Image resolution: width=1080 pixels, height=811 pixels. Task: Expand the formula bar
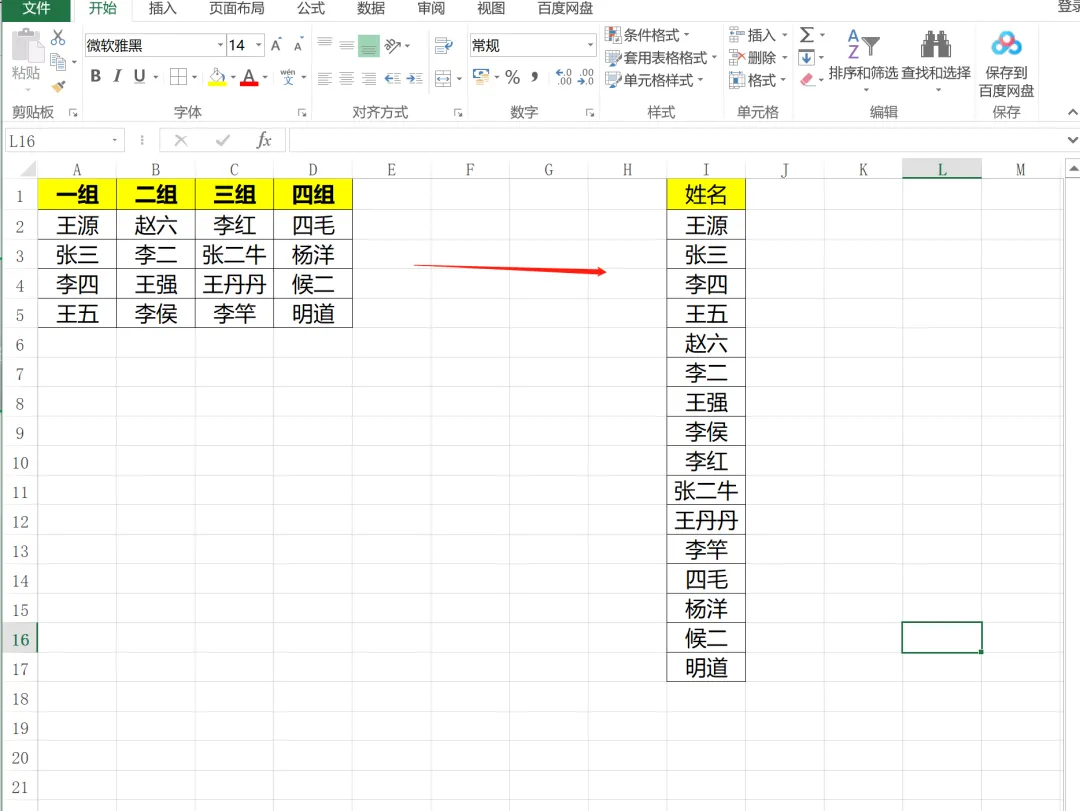pyautogui.click(x=1072, y=140)
